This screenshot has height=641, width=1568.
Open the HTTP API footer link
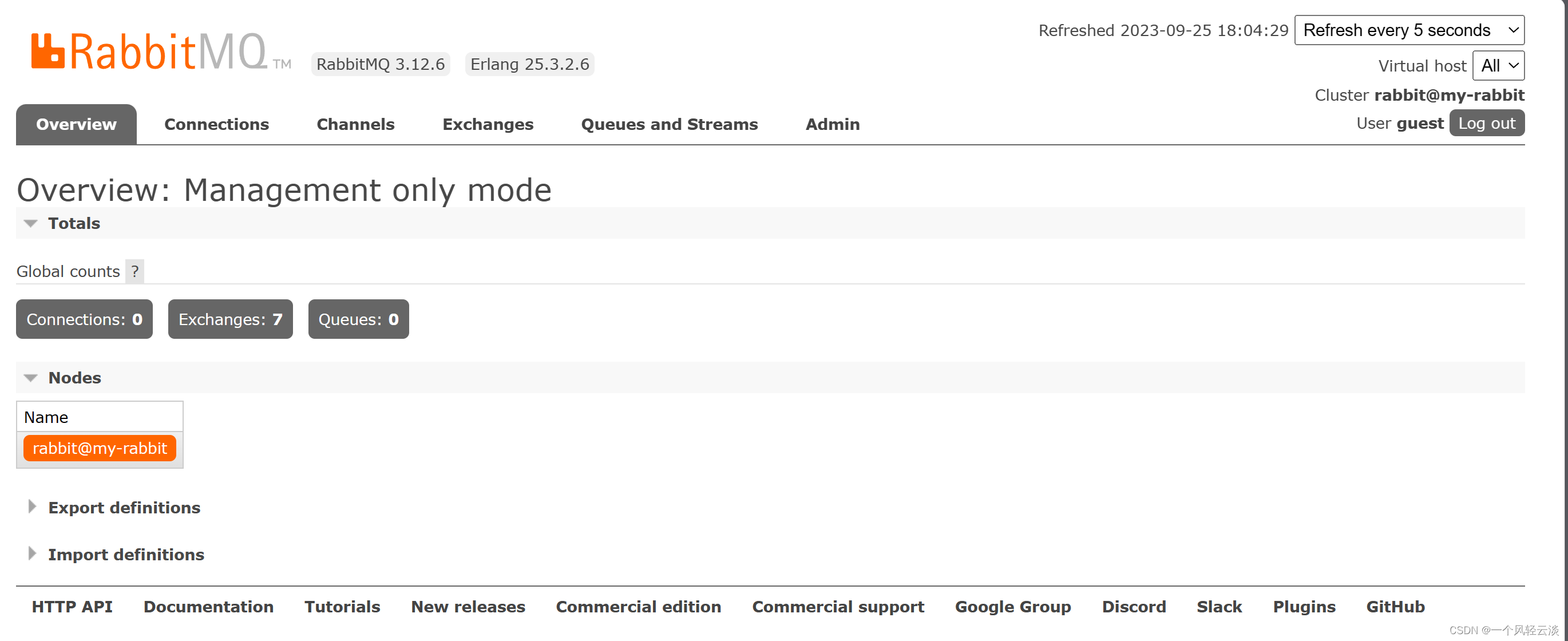pyautogui.click(x=72, y=606)
